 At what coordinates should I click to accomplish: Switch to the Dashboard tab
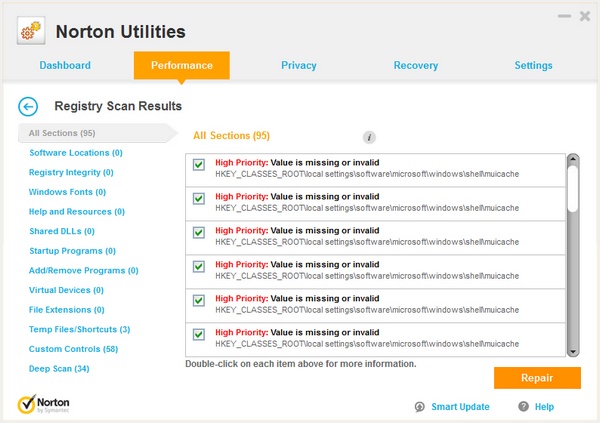pyautogui.click(x=65, y=65)
